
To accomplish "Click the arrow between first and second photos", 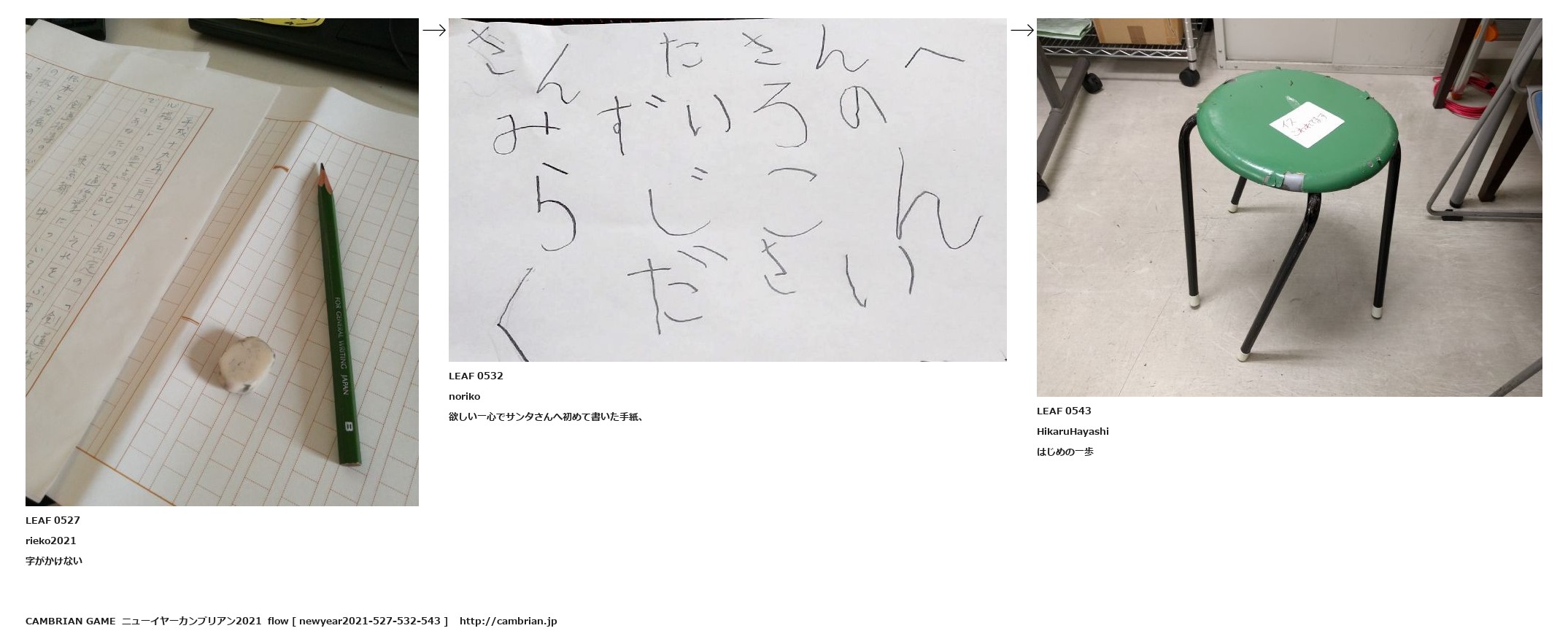I will coord(434,30).
